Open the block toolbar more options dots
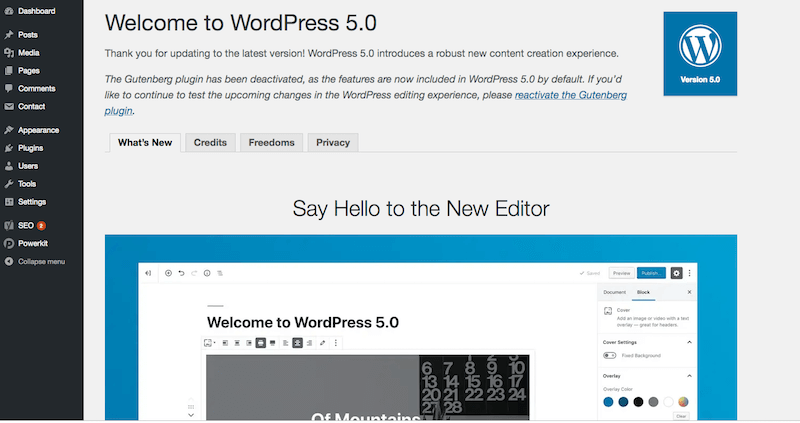This screenshot has width=800, height=423. tap(336, 343)
